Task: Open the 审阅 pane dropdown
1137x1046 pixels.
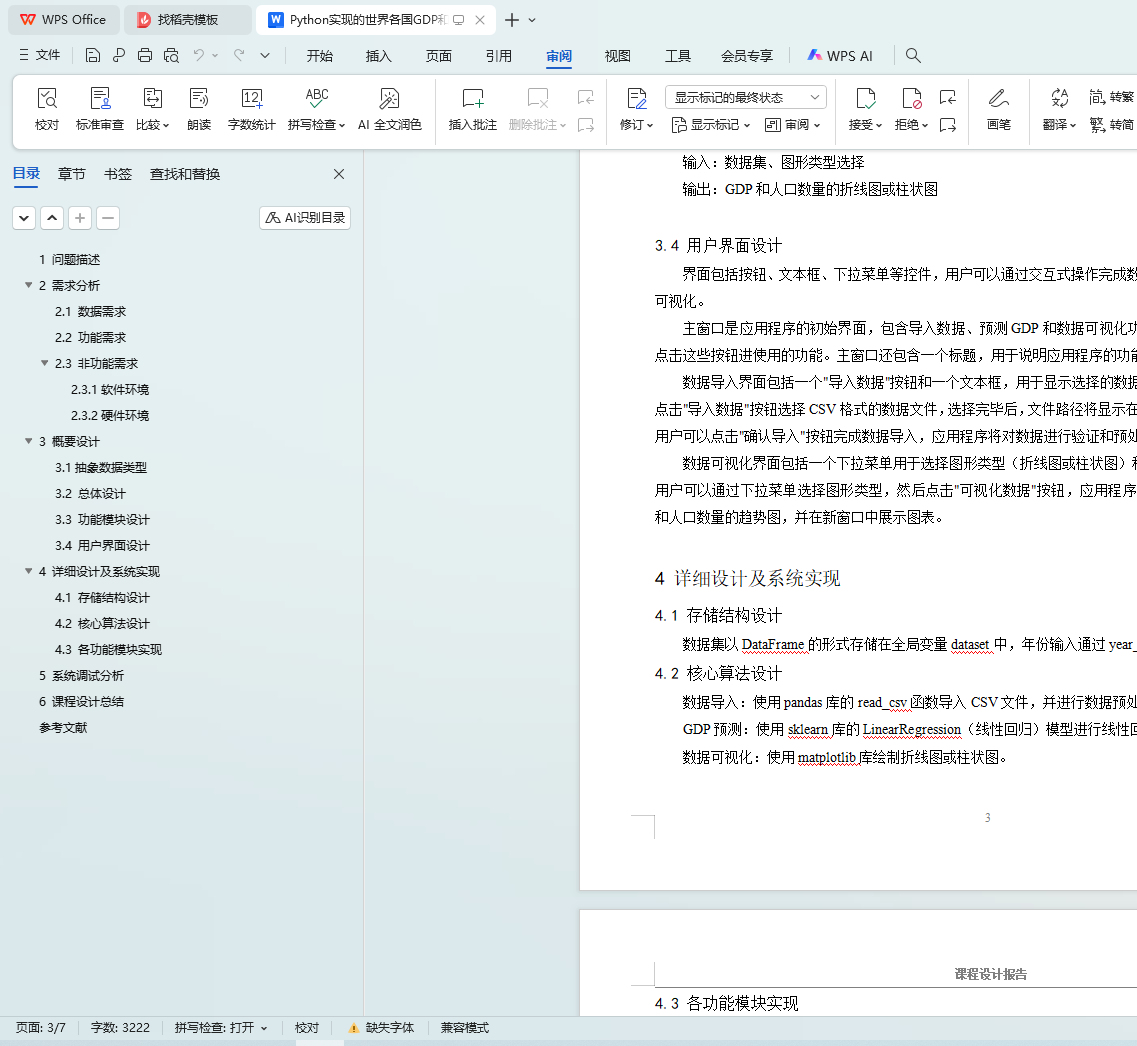Action: [x=793, y=125]
